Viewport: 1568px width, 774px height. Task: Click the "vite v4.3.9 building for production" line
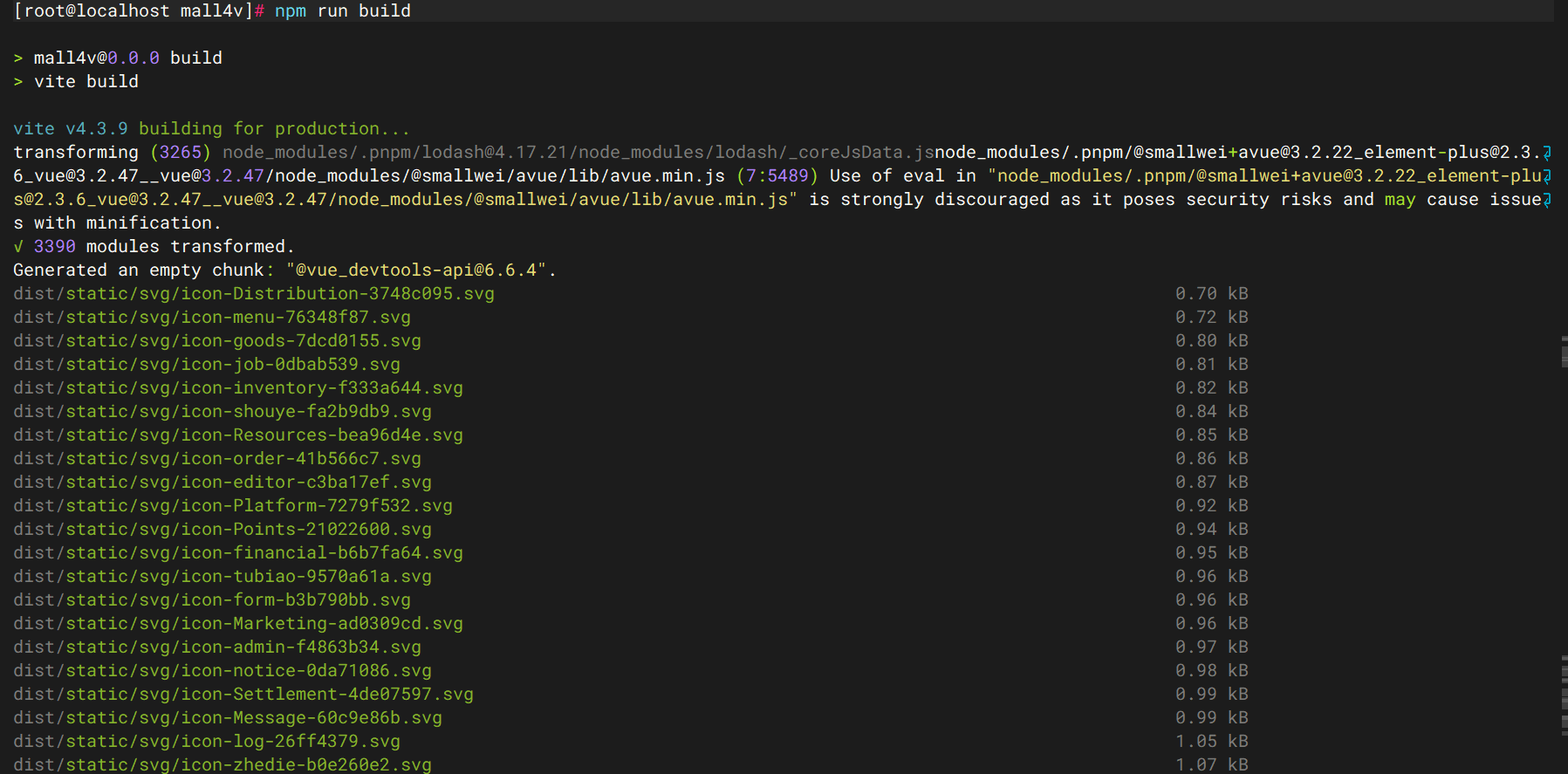[x=211, y=129]
